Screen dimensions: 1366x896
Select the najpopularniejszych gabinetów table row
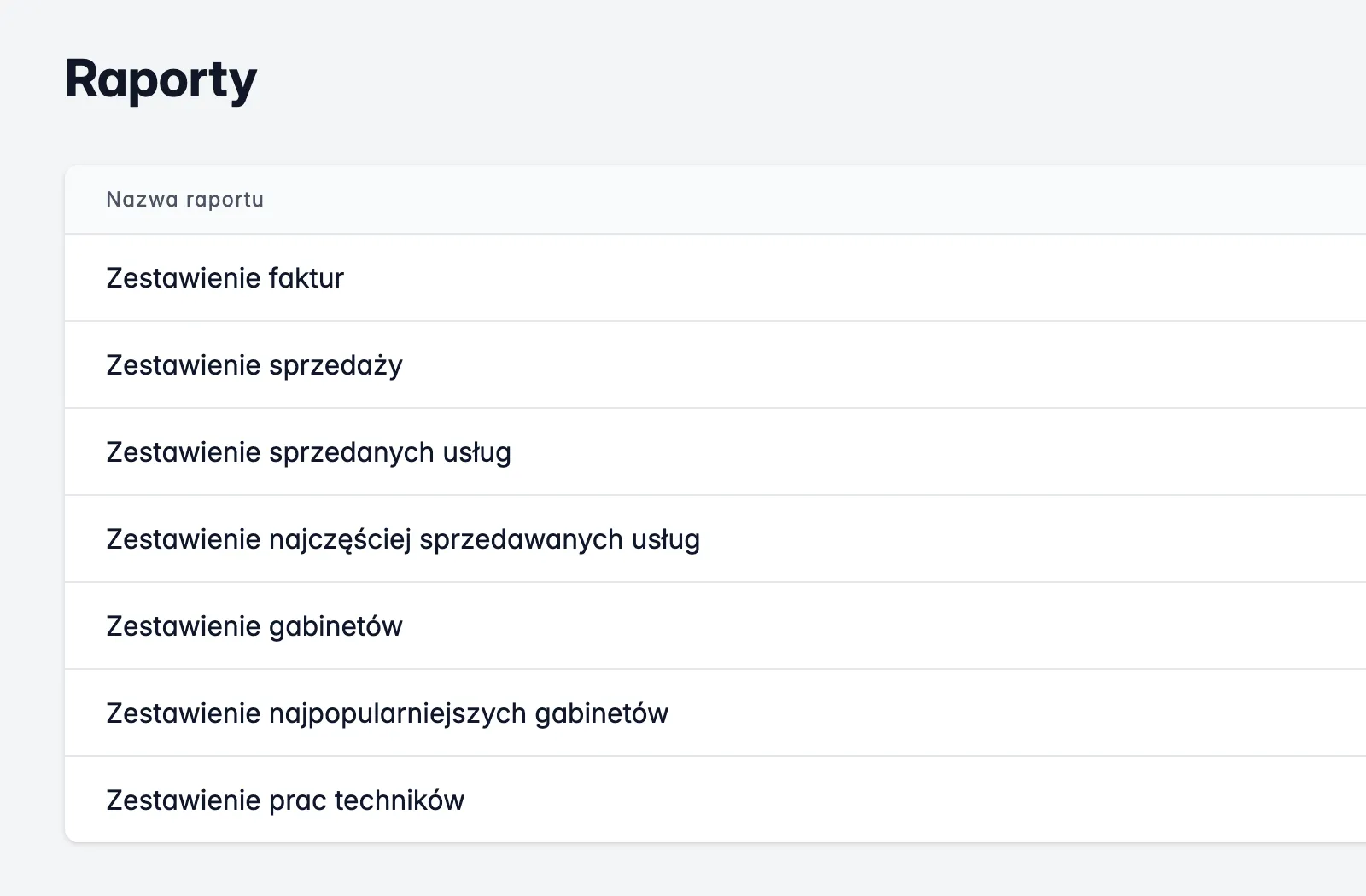387,713
